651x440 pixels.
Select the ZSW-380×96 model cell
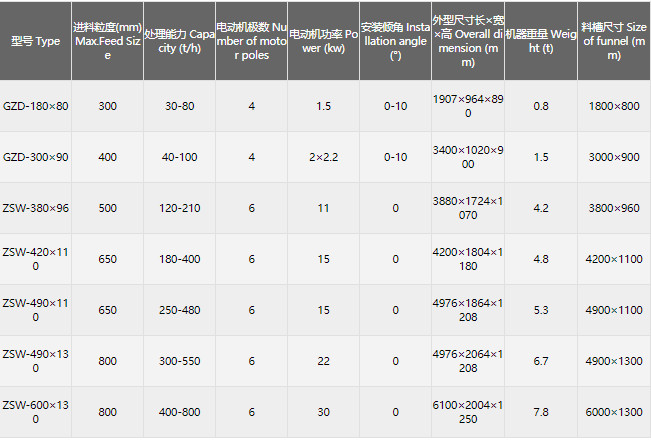pyautogui.click(x=35, y=208)
